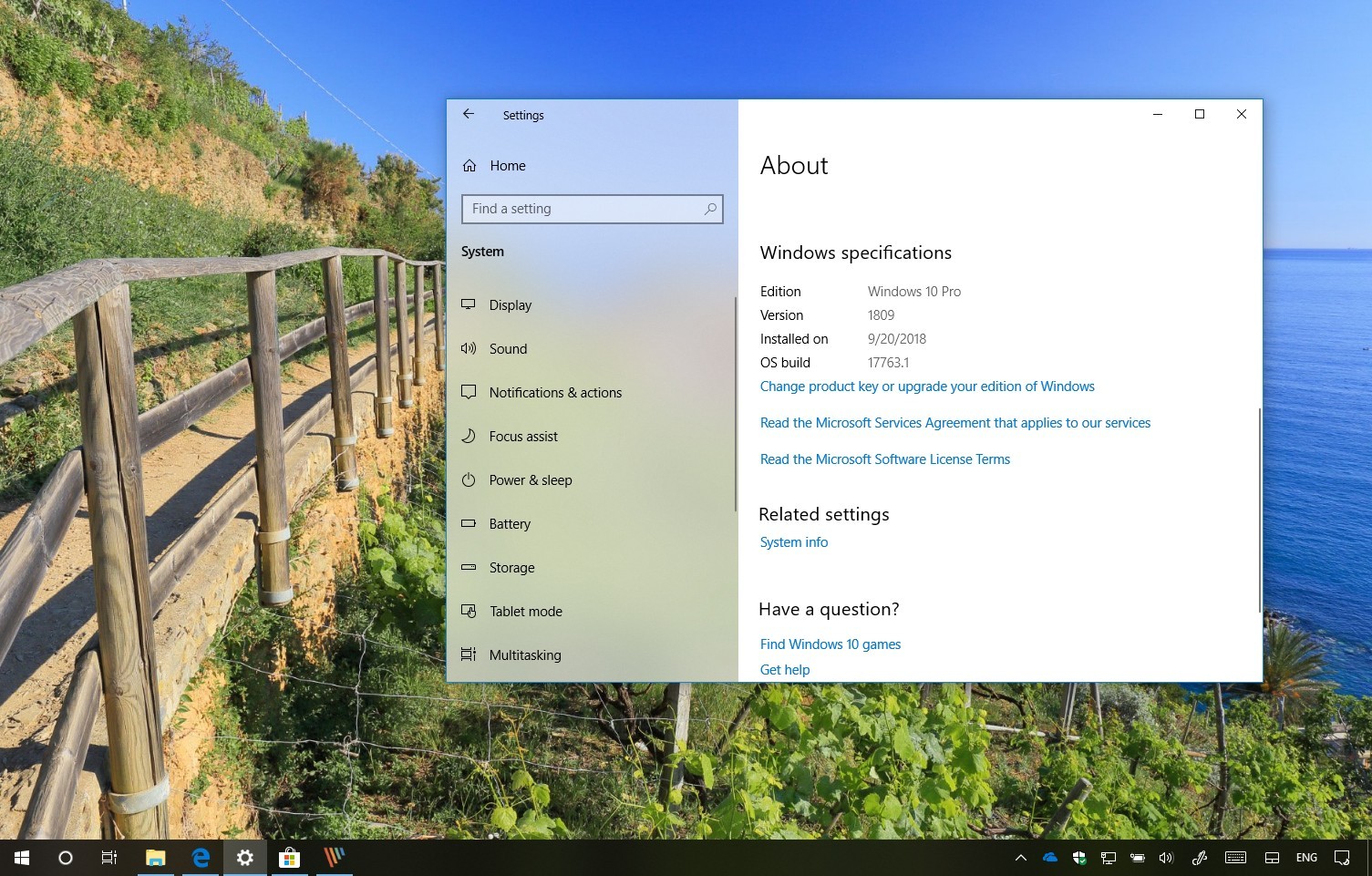Viewport: 1372px width, 876px height.
Task: Open the touch keyboard tray icon
Action: [x=1236, y=858]
